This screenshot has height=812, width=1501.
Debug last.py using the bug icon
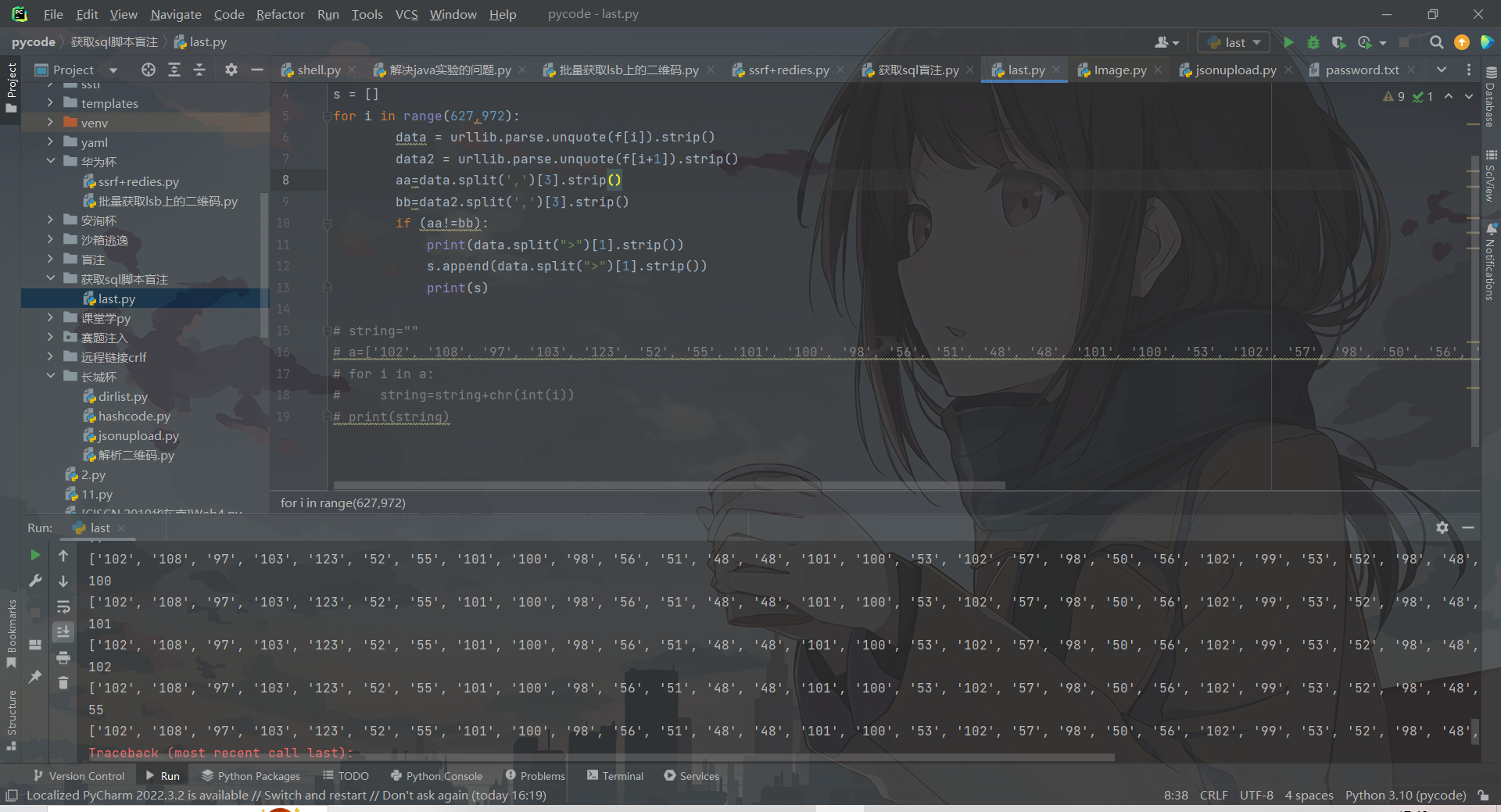tap(1313, 43)
